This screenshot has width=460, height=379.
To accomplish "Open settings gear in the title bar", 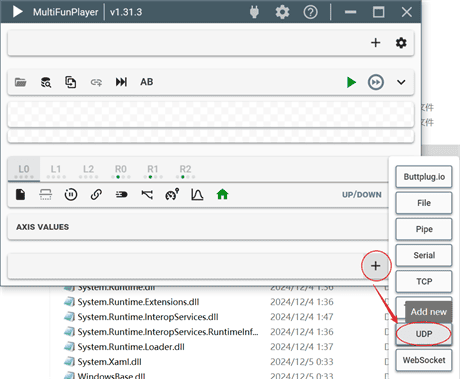I will [282, 12].
